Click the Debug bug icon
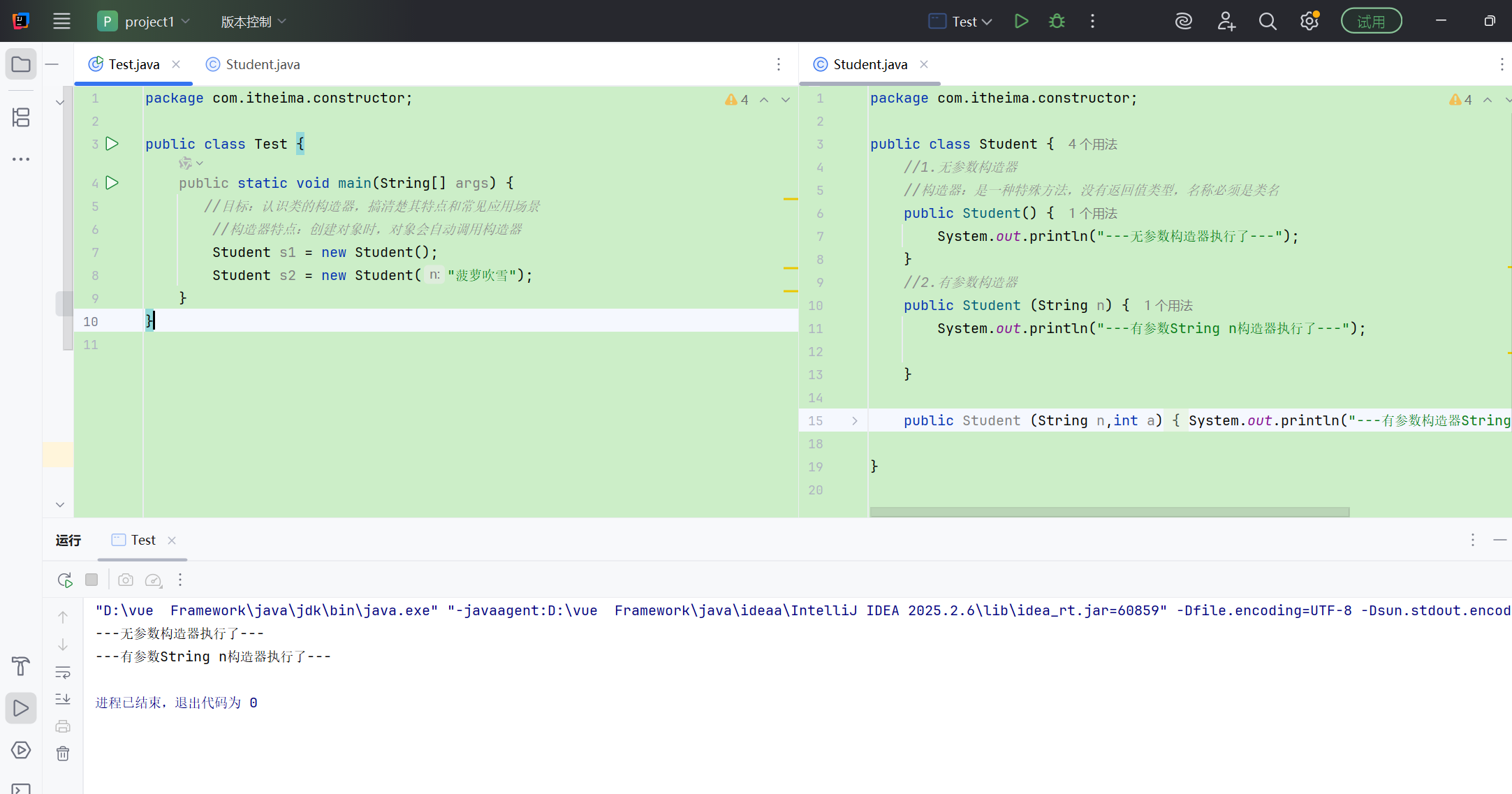The width and height of the screenshot is (1512, 794). click(1057, 22)
